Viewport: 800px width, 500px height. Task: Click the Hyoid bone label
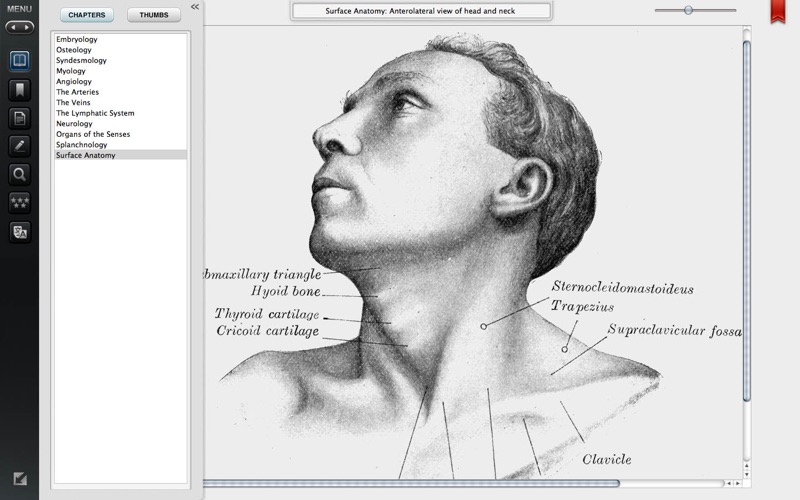coord(286,291)
